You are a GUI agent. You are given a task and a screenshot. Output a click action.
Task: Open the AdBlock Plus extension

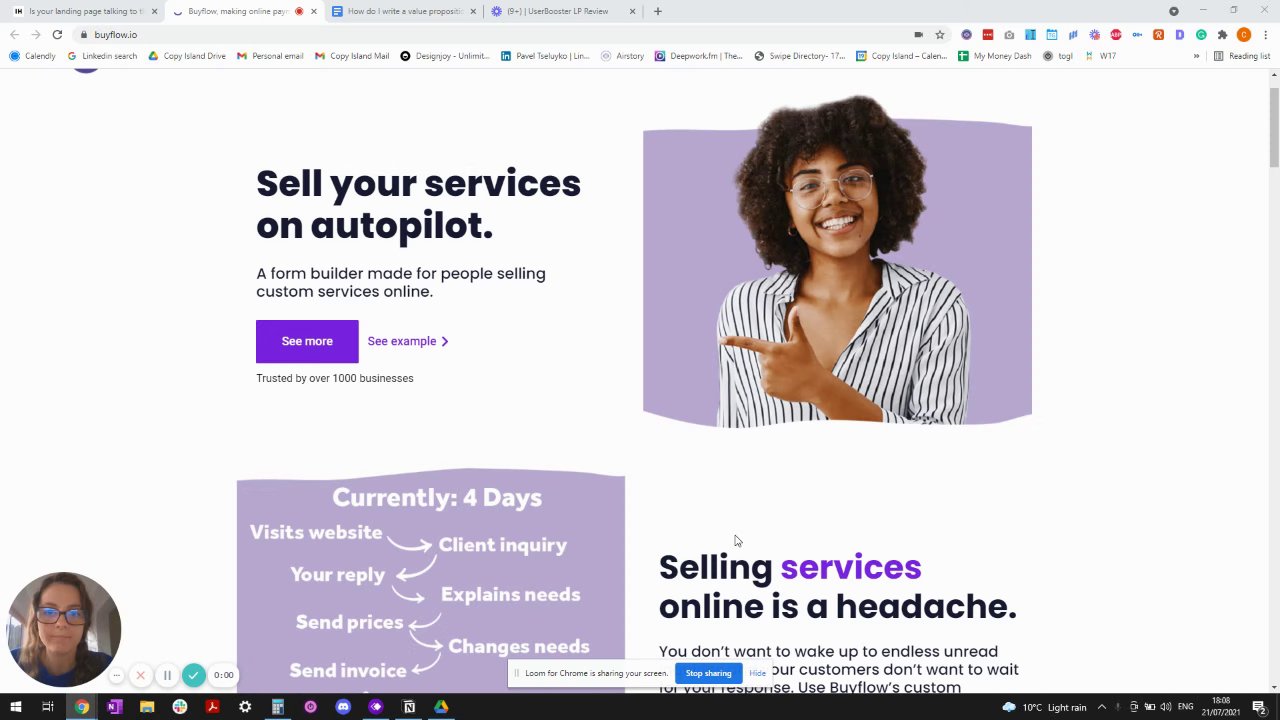pyautogui.click(x=1116, y=35)
